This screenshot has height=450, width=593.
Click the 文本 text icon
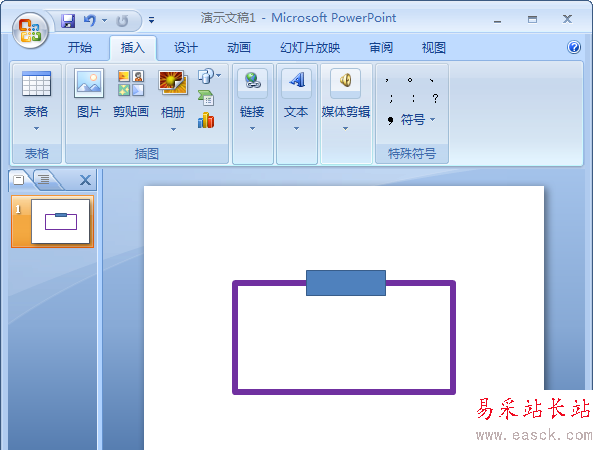[296, 81]
